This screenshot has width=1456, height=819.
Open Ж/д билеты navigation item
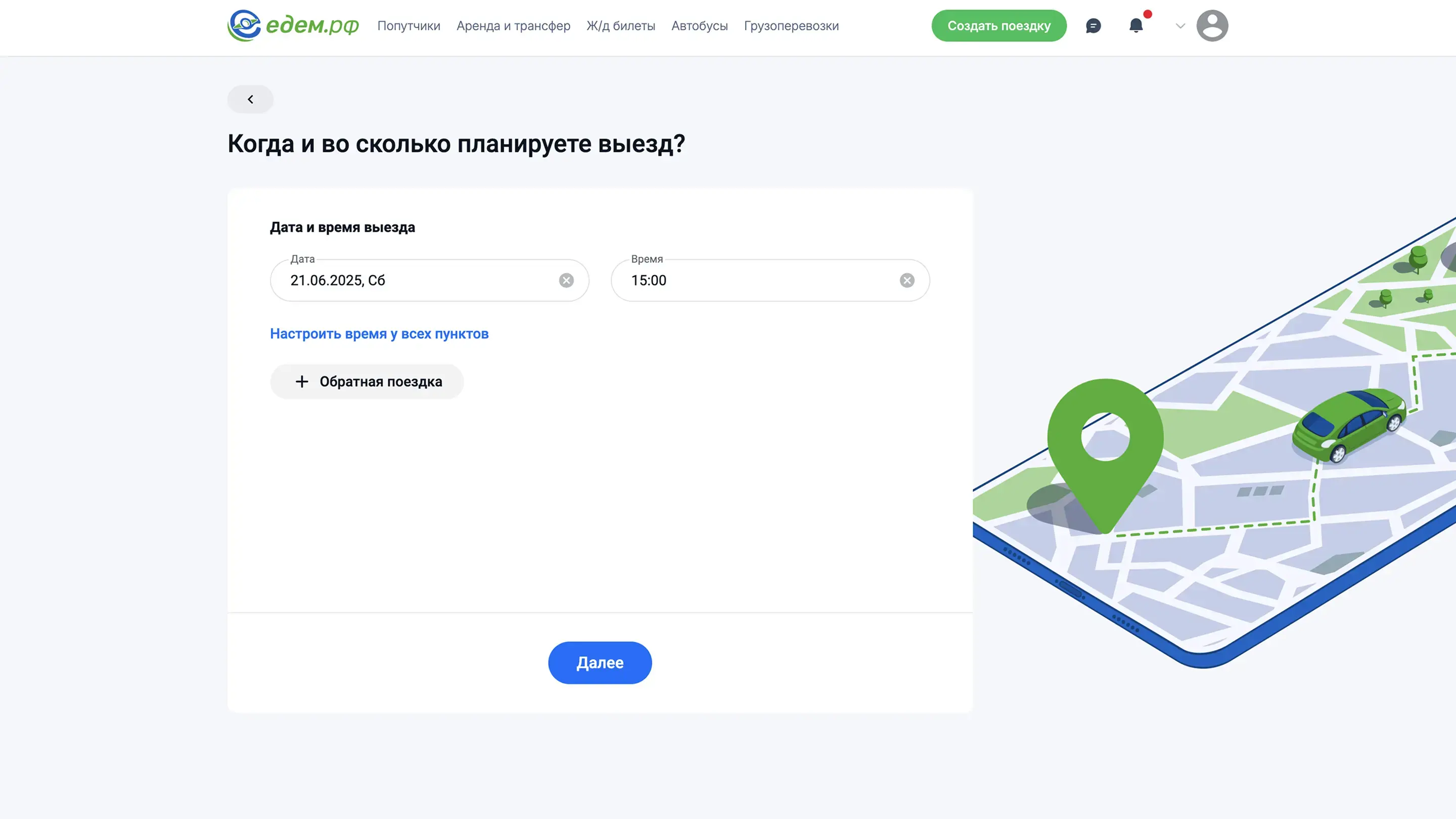621,26
